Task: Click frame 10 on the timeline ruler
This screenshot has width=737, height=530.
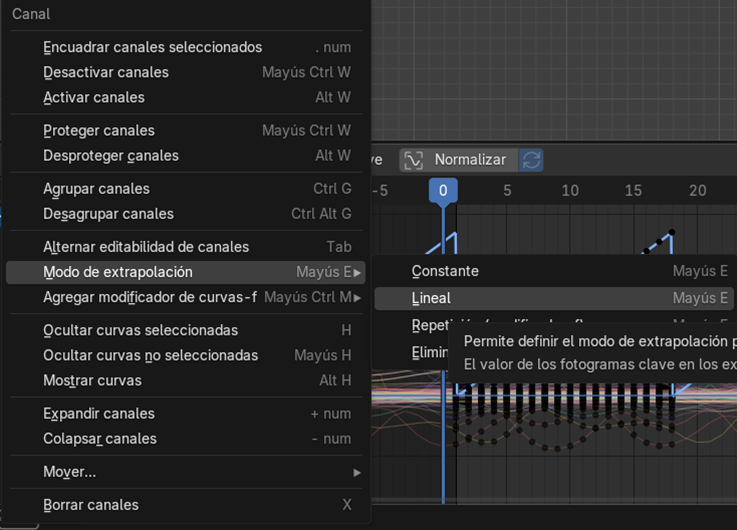Action: point(570,190)
